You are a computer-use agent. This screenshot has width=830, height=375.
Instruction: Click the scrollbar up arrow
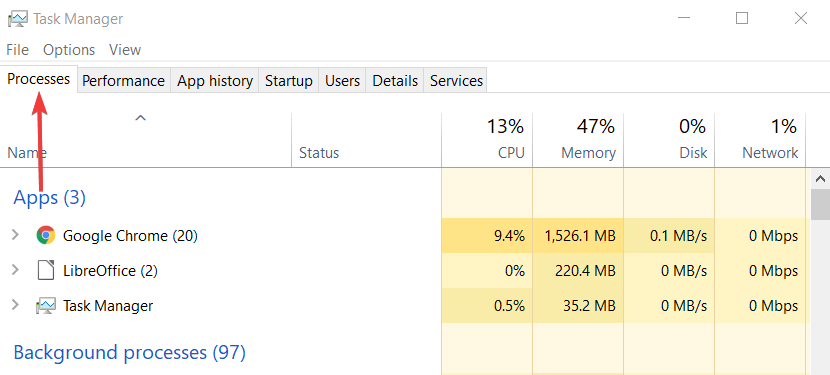tap(821, 179)
